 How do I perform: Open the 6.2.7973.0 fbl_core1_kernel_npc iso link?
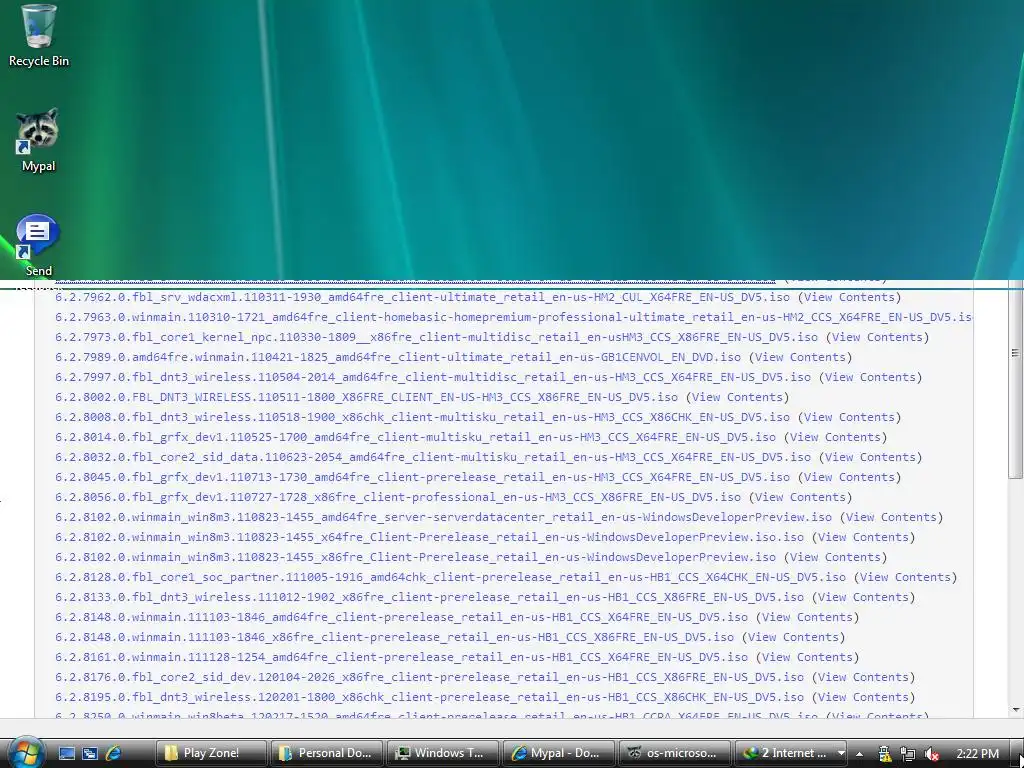point(436,337)
